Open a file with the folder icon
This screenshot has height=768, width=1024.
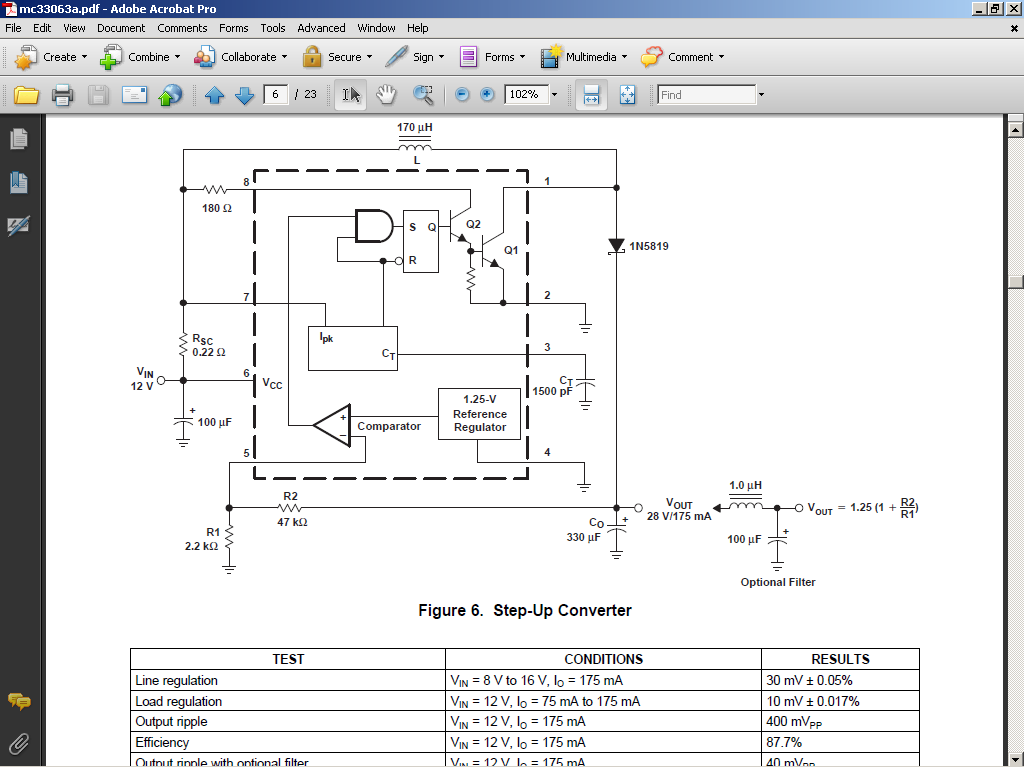(x=26, y=95)
